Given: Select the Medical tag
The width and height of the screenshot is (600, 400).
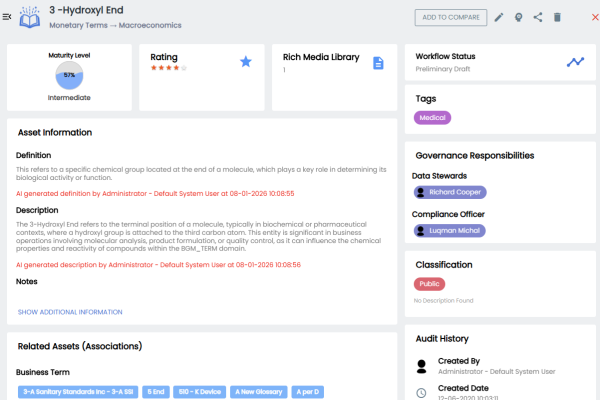Looking at the screenshot, I should [x=433, y=118].
